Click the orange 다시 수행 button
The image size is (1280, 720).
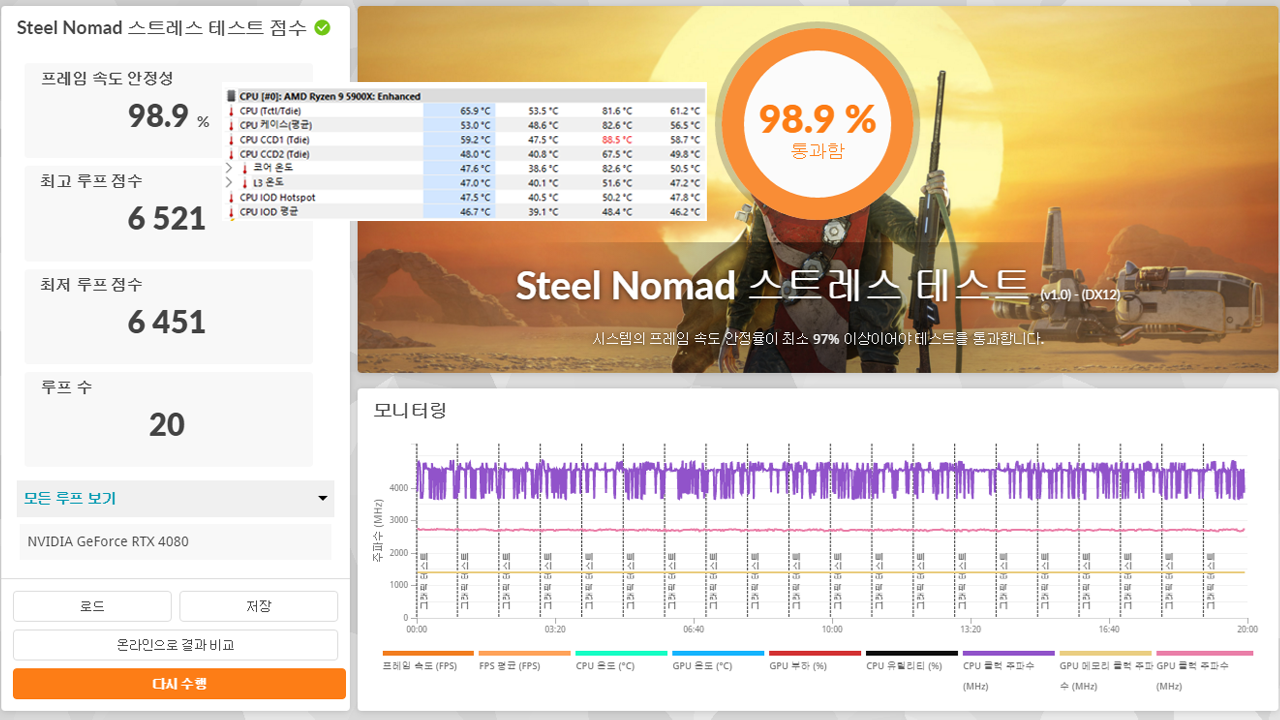coord(179,684)
